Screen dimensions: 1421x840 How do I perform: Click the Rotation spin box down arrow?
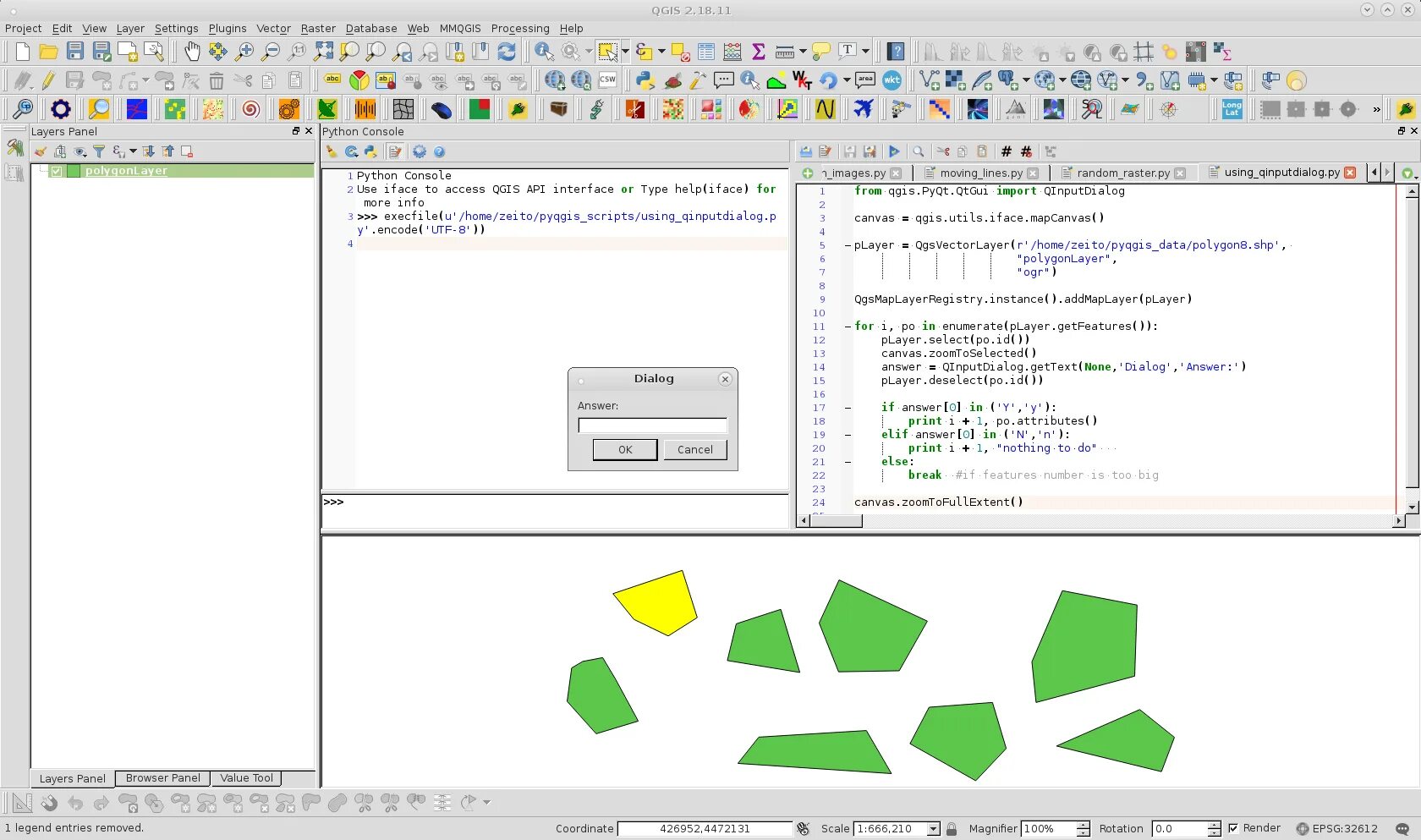coord(1214,833)
